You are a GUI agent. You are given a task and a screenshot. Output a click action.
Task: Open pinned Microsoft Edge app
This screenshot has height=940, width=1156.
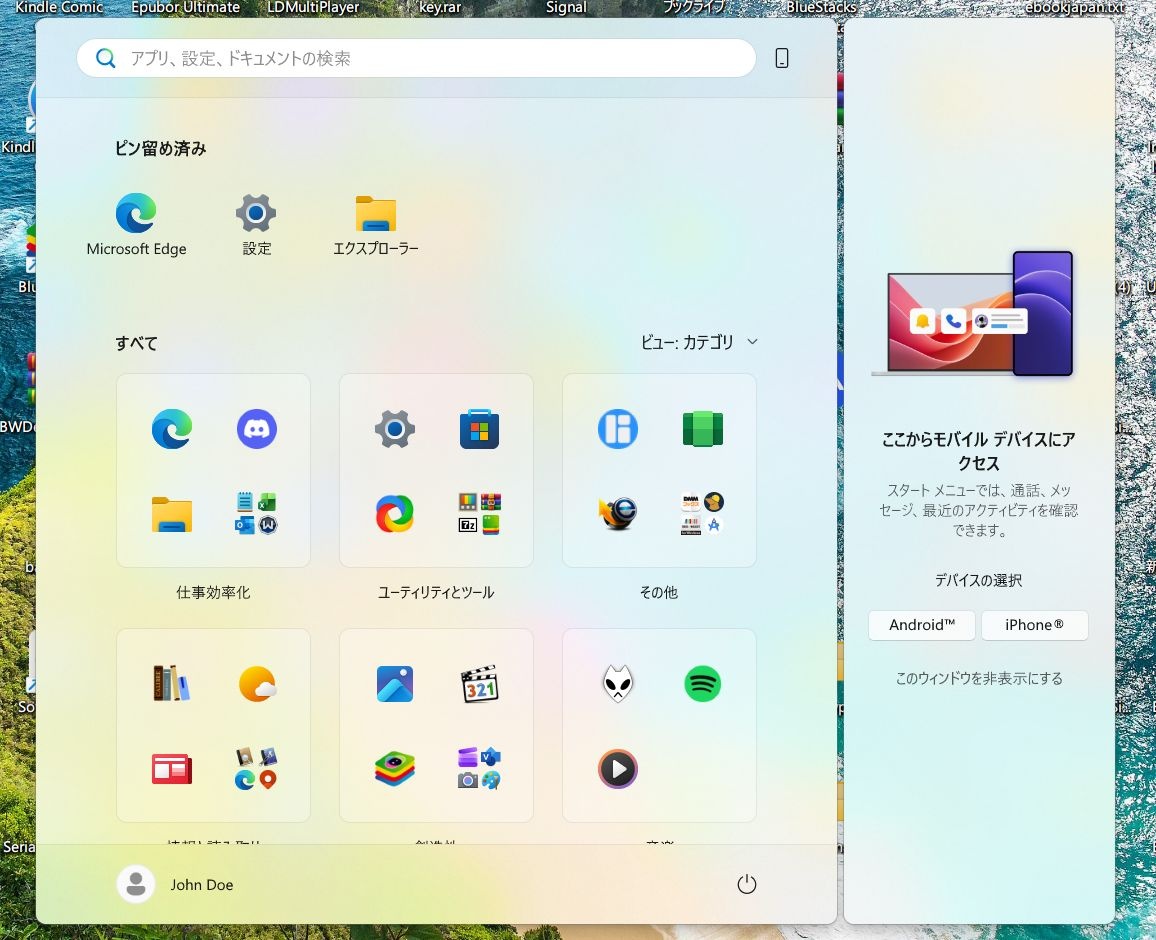pos(136,225)
